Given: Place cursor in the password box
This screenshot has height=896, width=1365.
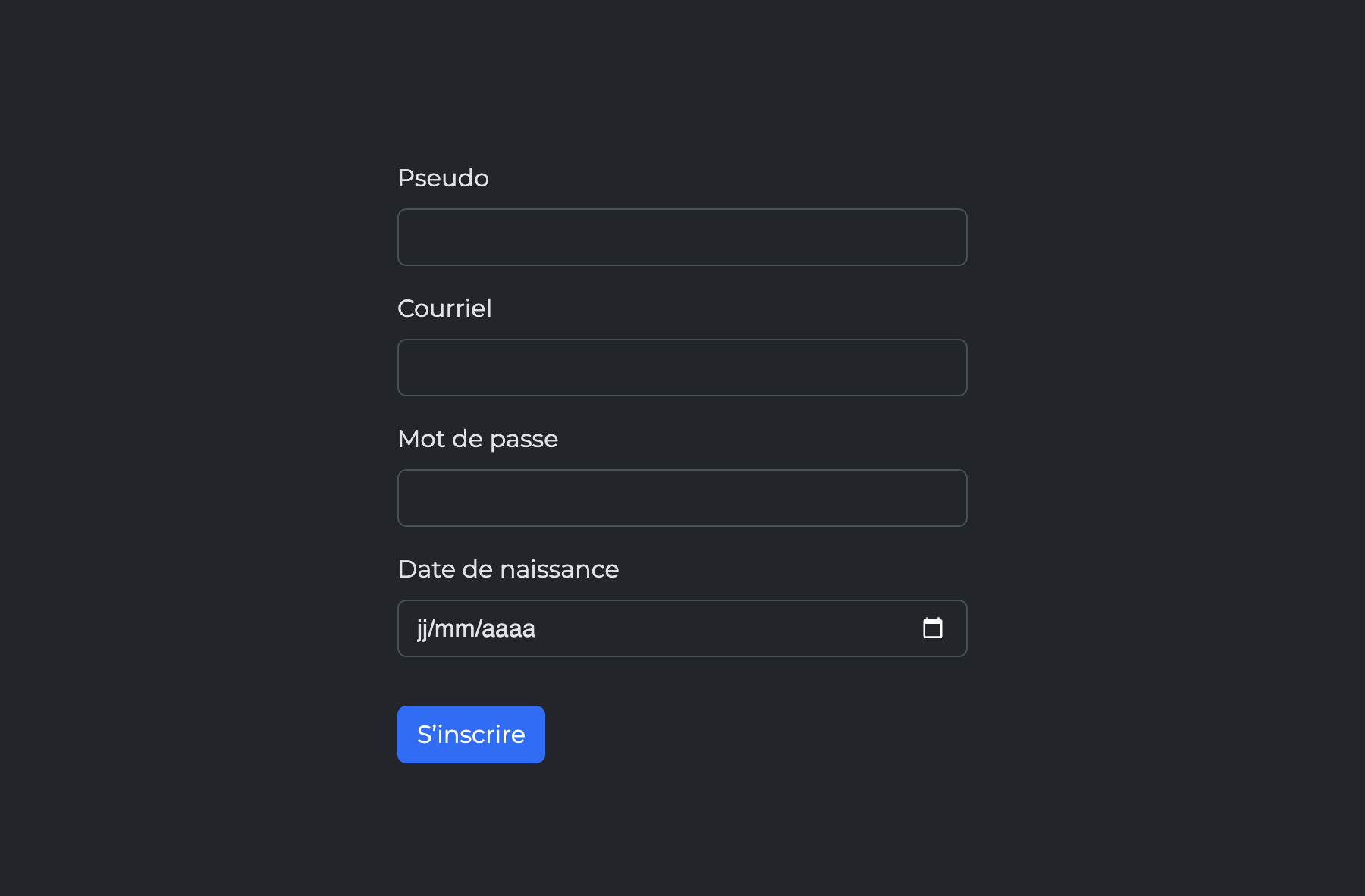Looking at the screenshot, I should (x=682, y=498).
